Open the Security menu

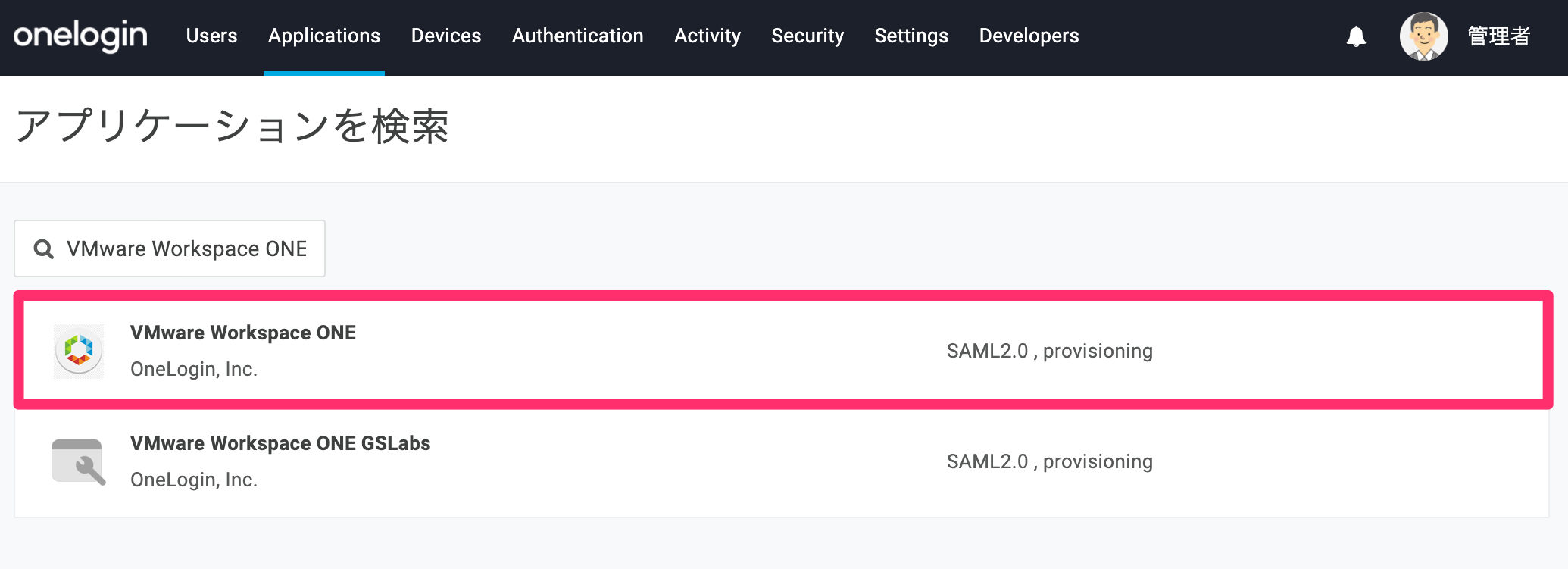tap(807, 36)
